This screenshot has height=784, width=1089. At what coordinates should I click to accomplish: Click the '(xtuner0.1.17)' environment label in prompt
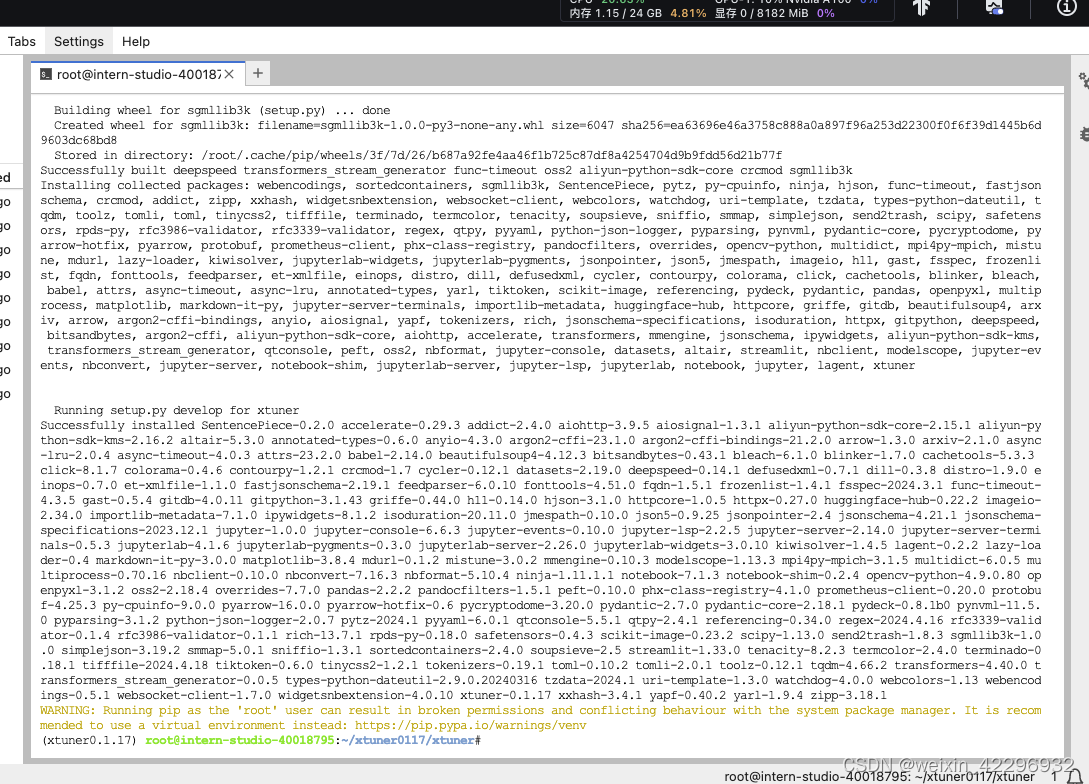[90, 740]
